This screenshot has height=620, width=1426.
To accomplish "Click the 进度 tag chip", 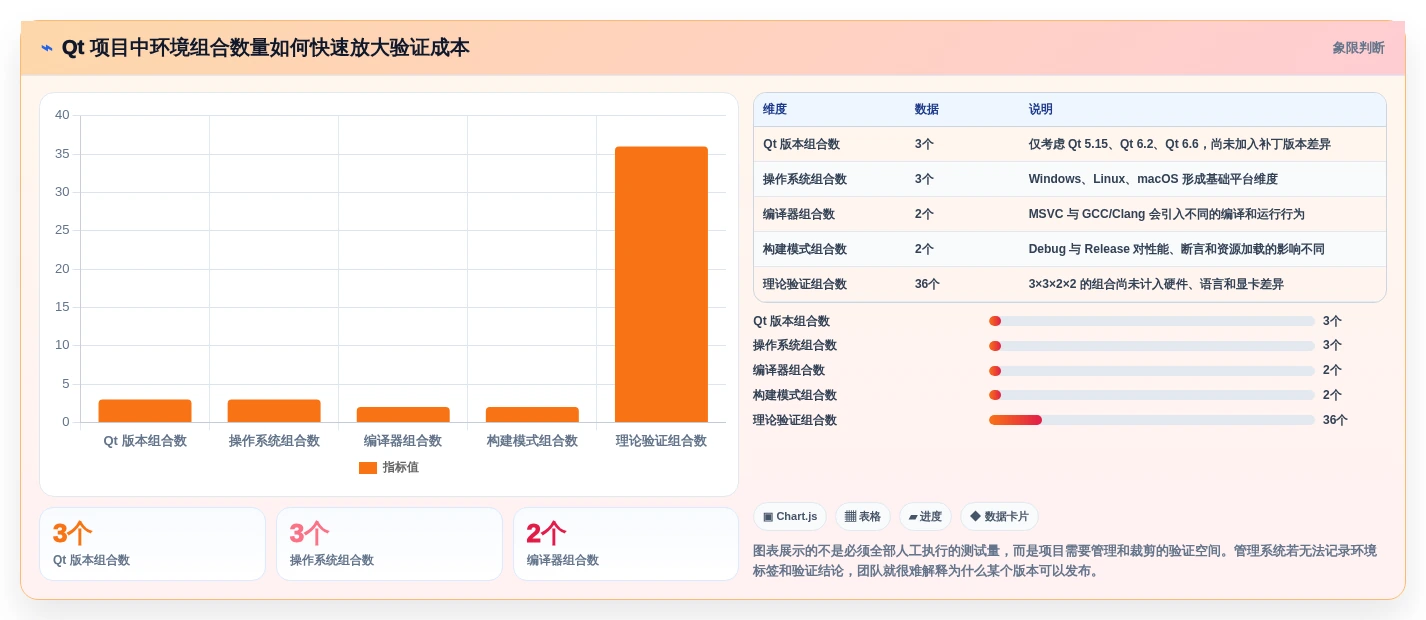I will (926, 516).
